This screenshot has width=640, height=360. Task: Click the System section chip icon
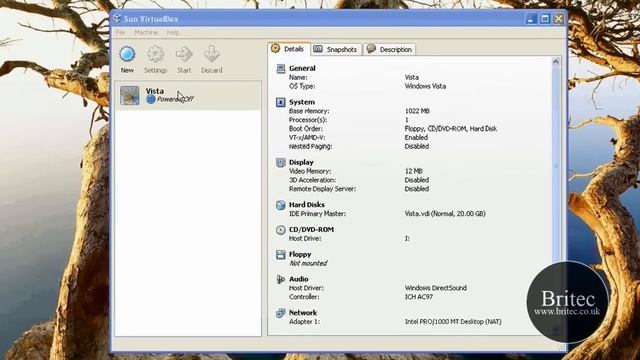click(280, 102)
